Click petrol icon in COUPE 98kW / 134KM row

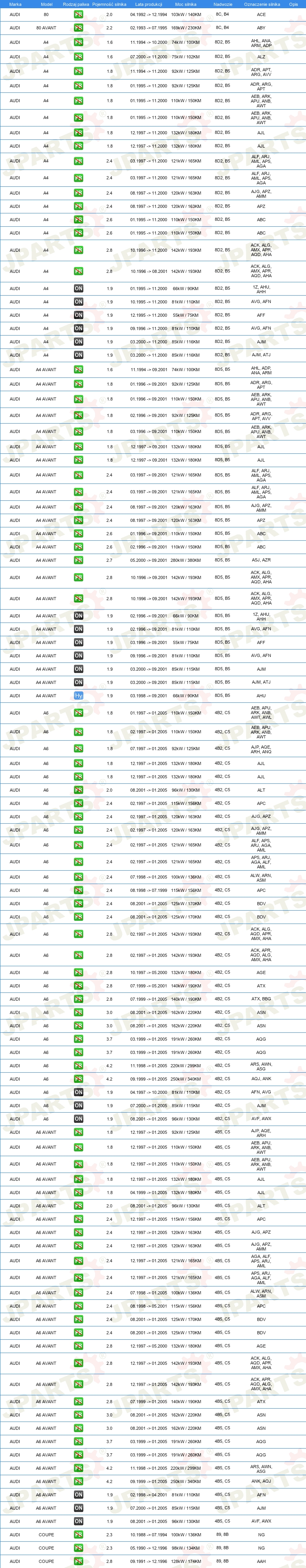pyautogui.click(x=79, y=1548)
